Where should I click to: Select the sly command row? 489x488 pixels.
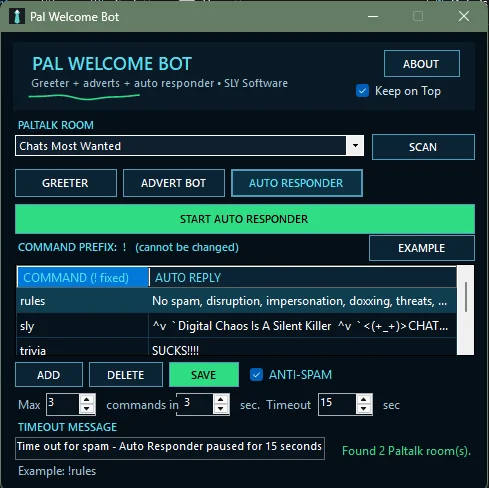click(236, 326)
